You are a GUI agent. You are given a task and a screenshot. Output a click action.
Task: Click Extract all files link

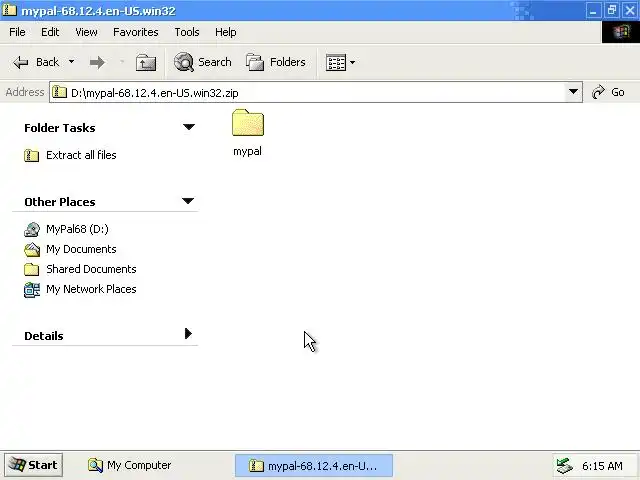point(81,155)
